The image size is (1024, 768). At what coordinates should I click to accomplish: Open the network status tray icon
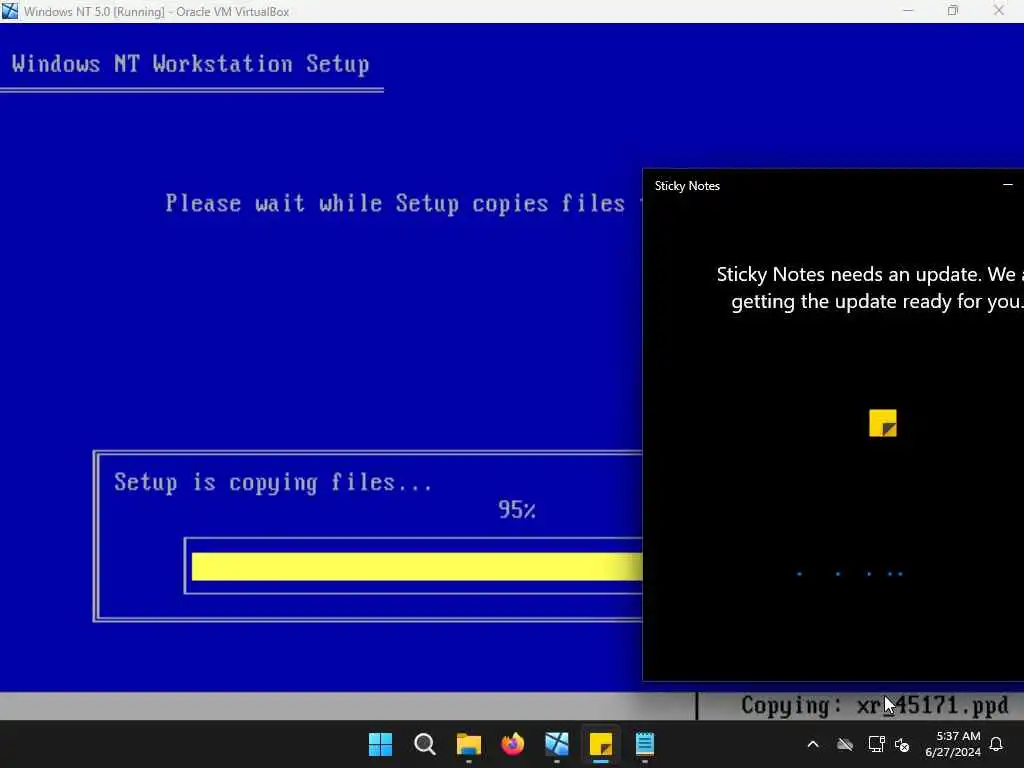click(876, 744)
